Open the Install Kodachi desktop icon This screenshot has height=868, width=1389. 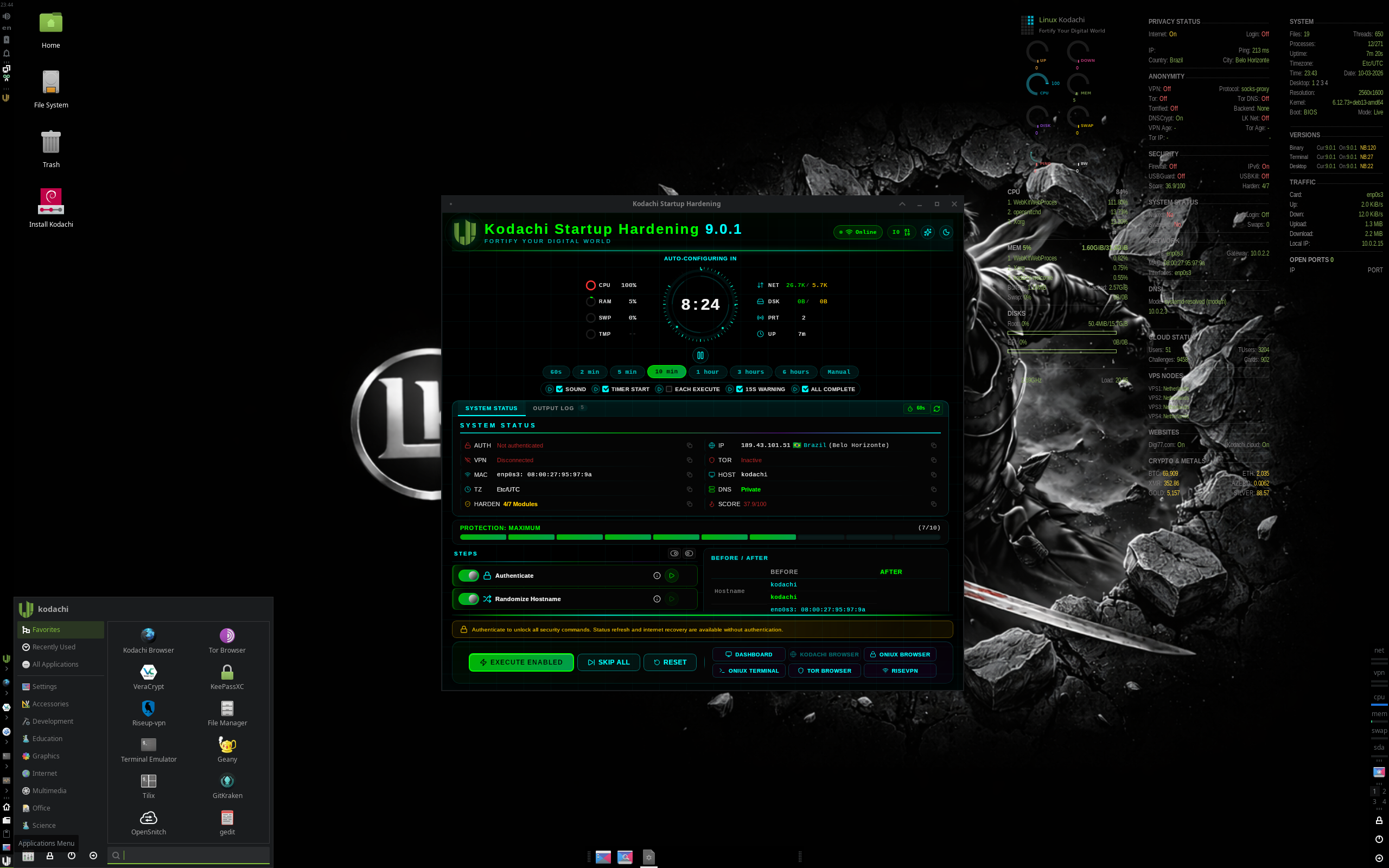[x=51, y=208]
